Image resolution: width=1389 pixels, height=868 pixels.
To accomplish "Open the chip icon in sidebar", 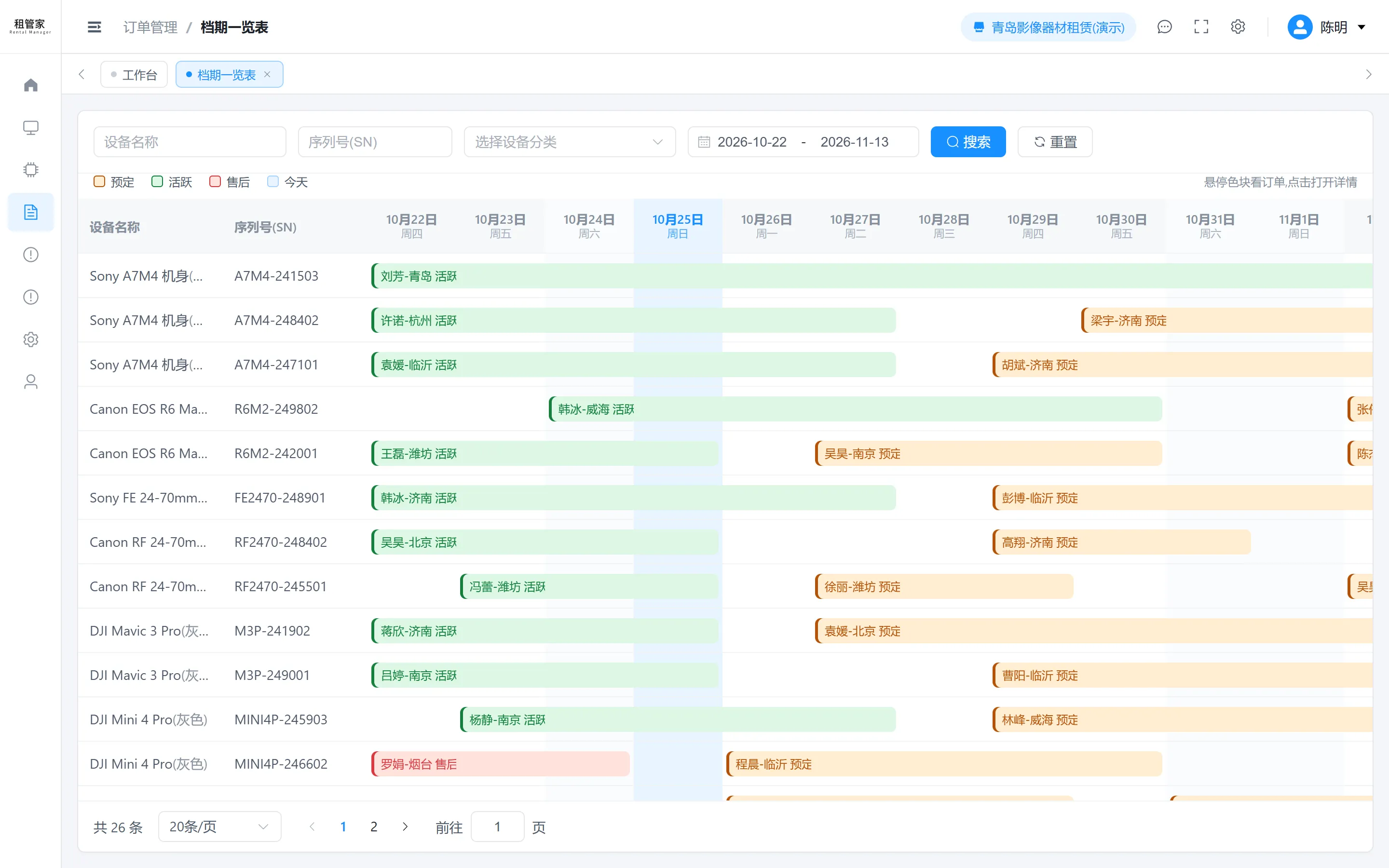I will 30,170.
